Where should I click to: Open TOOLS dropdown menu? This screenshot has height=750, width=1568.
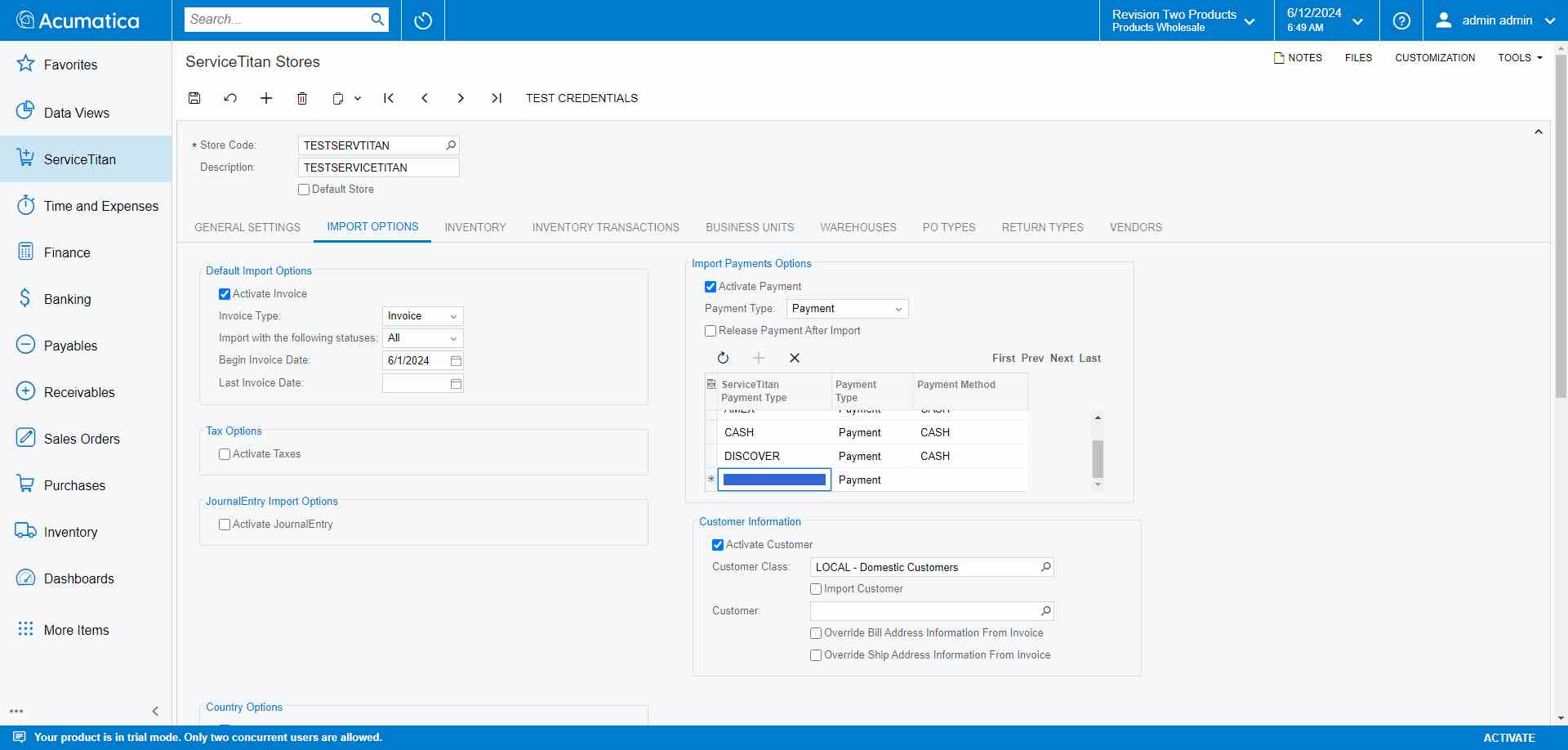1520,58
